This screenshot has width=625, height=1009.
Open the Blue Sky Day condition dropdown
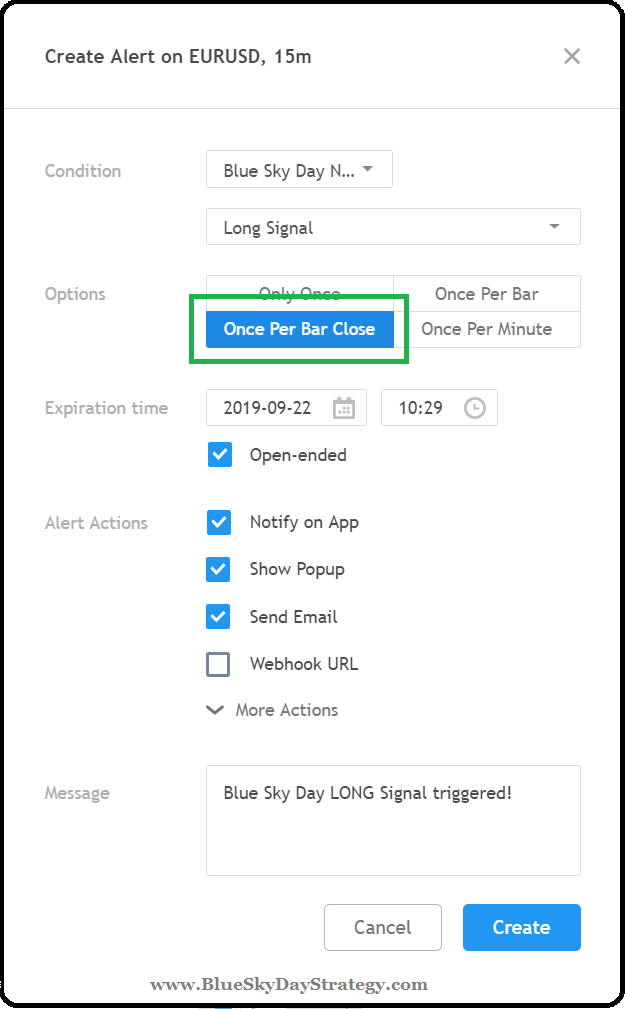(299, 170)
